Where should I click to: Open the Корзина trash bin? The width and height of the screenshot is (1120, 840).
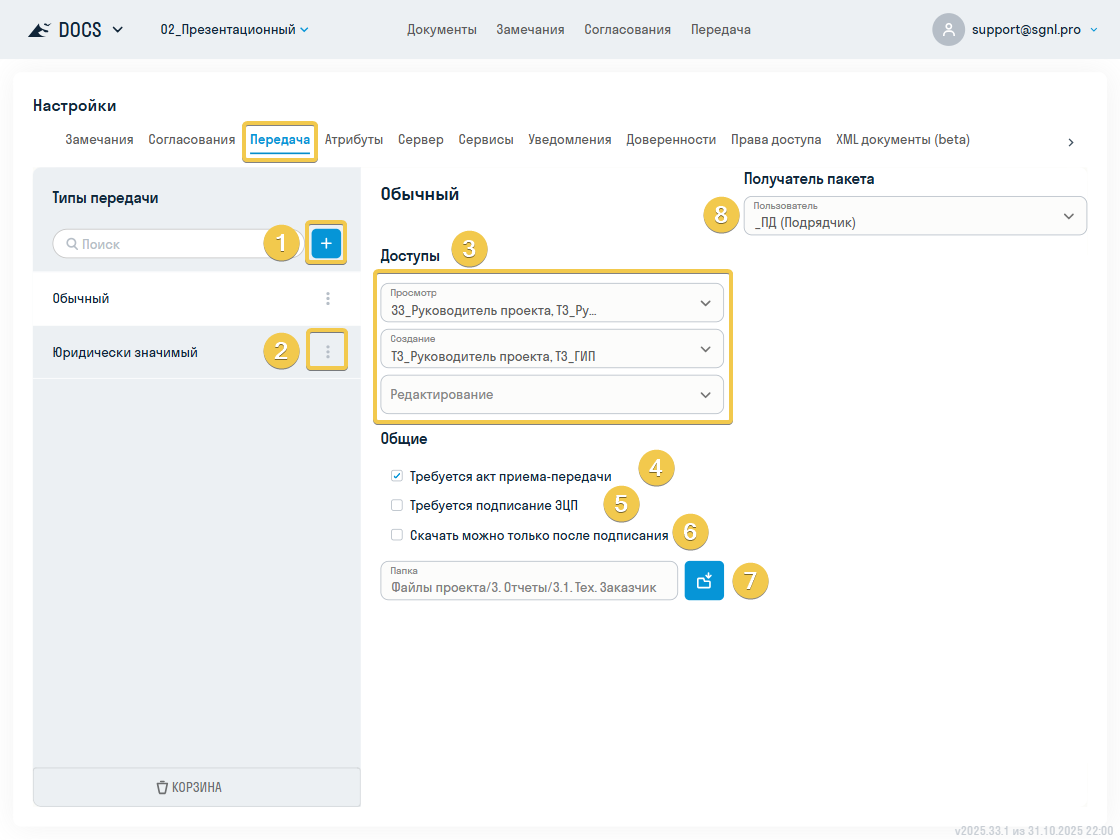197,787
